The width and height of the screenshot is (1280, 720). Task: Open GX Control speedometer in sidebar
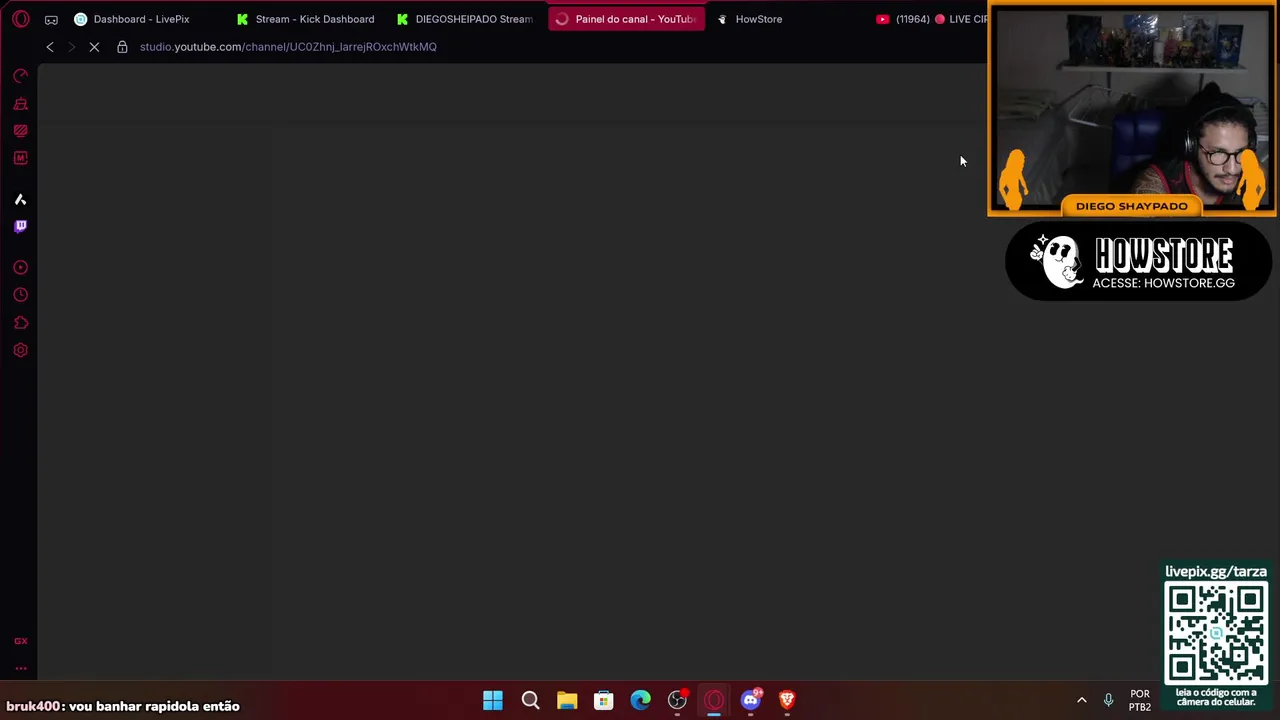pyautogui.click(x=20, y=76)
